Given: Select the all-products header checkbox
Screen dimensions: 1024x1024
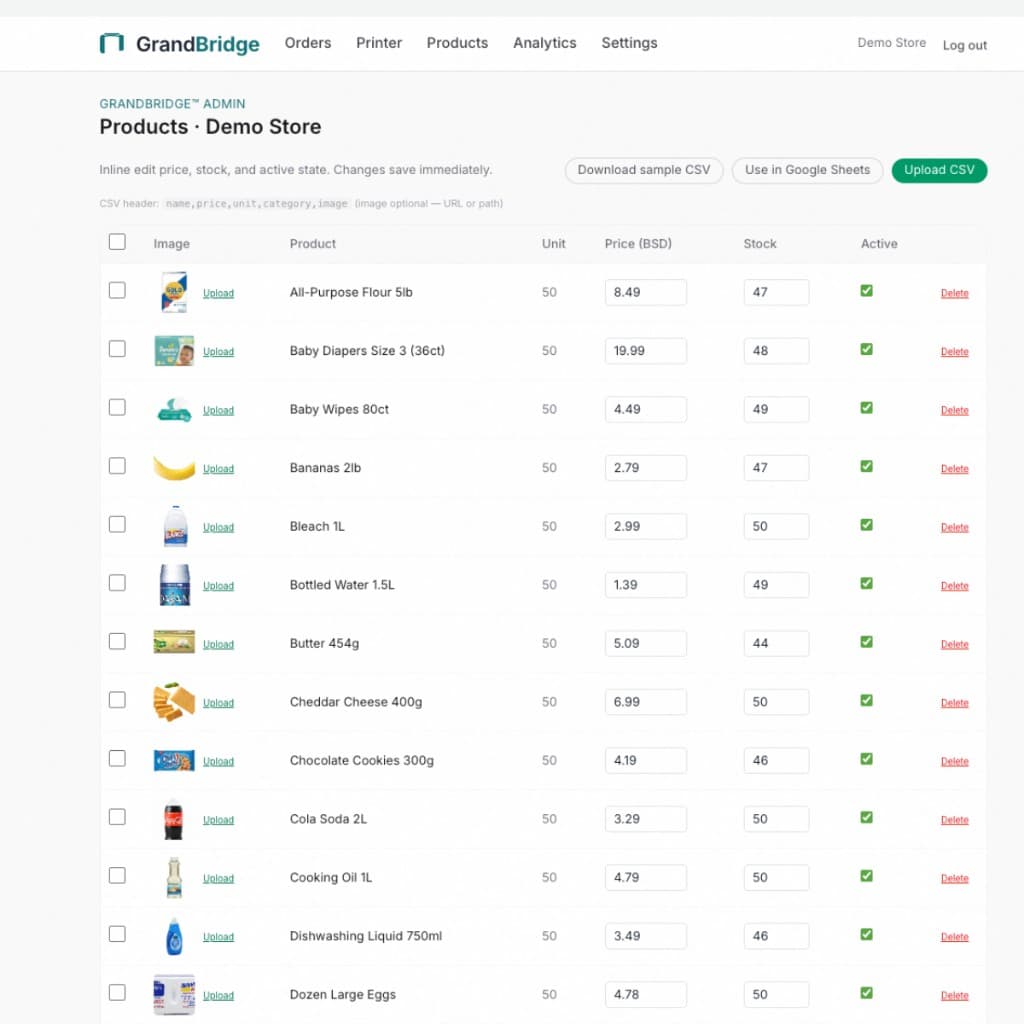Looking at the screenshot, I should 117,241.
